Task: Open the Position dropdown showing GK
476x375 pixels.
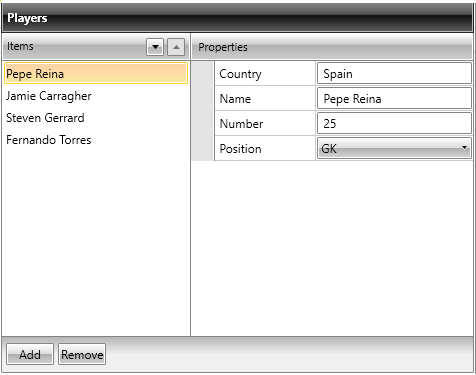Action: (x=394, y=148)
